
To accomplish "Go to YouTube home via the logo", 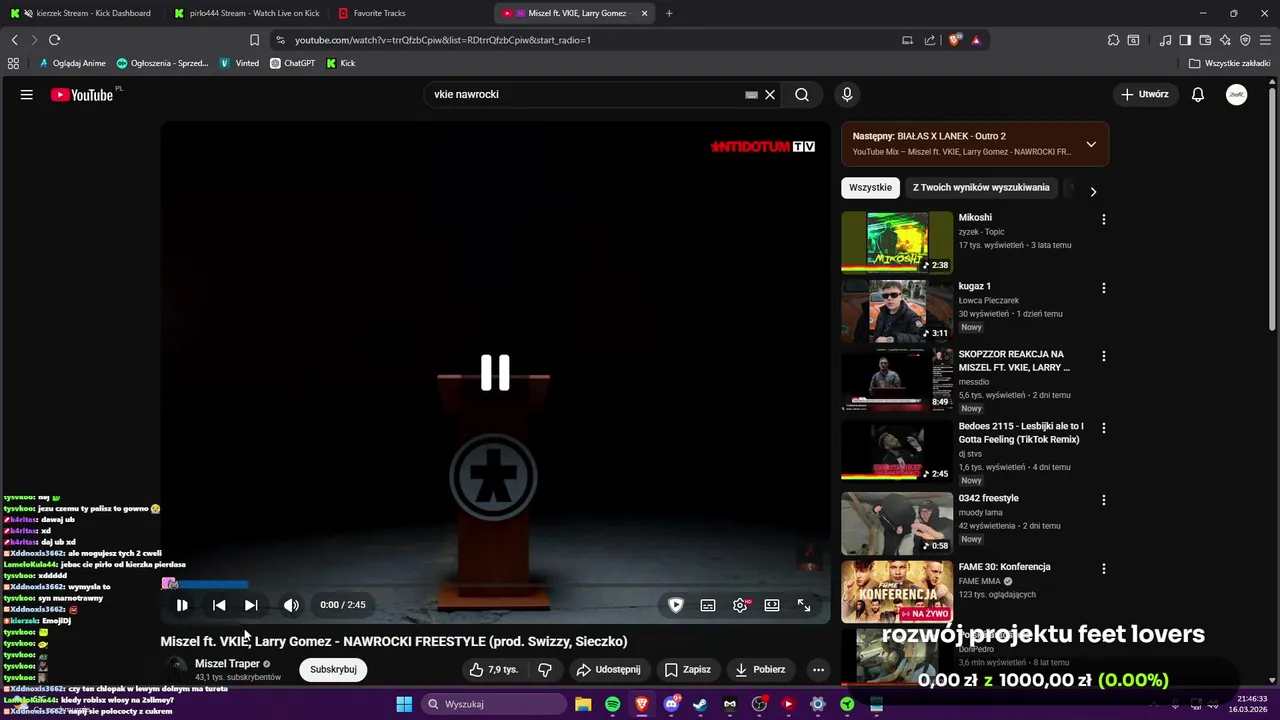I will [82, 95].
